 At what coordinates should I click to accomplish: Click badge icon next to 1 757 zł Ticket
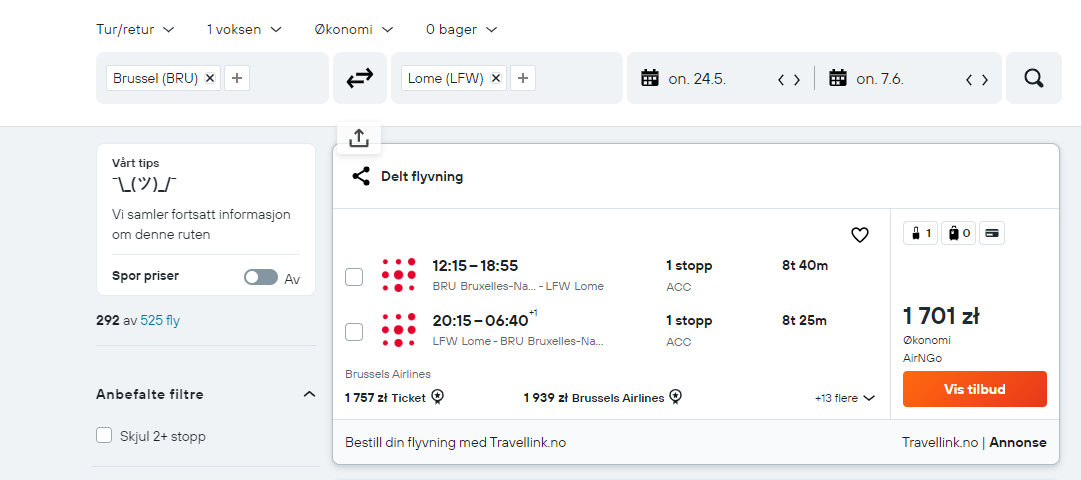(x=438, y=397)
